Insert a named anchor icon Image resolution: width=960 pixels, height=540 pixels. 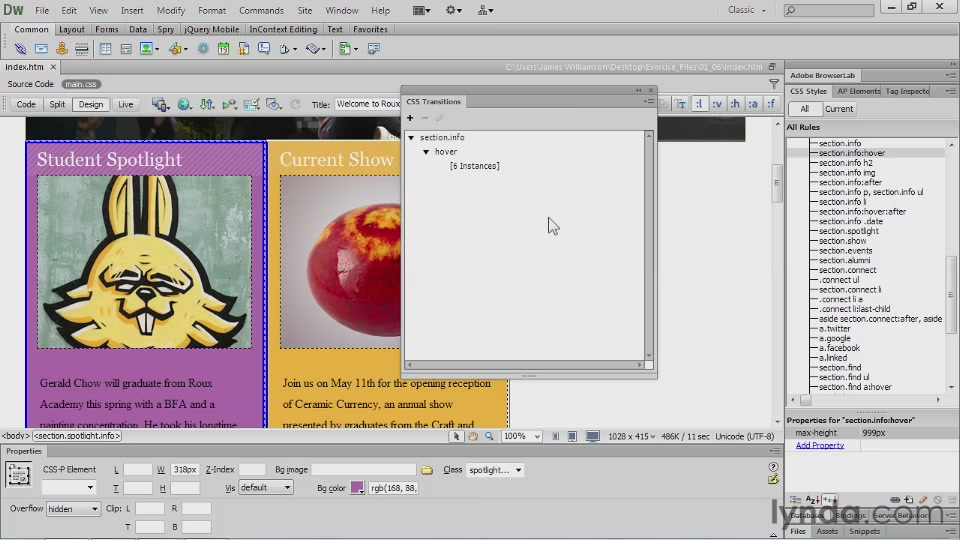(x=61, y=48)
